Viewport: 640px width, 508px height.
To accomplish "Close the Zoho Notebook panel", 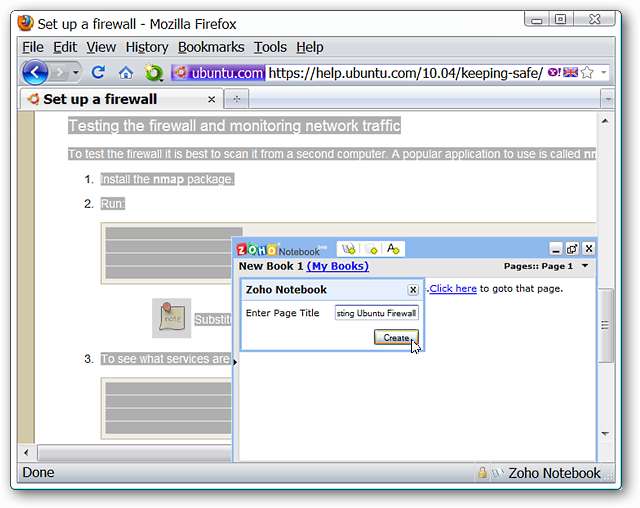I will pos(589,248).
